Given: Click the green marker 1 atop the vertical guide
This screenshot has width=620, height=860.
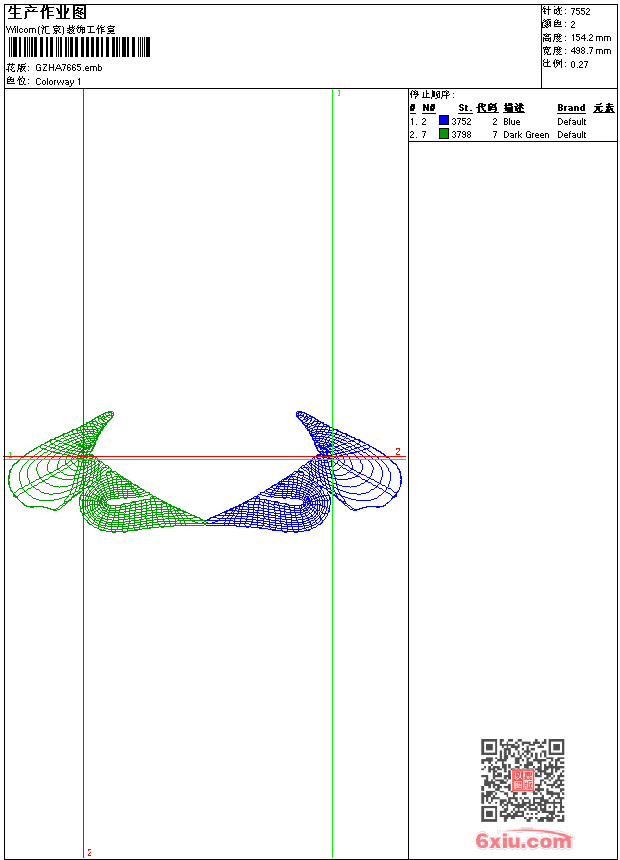Looking at the screenshot, I should tap(339, 93).
